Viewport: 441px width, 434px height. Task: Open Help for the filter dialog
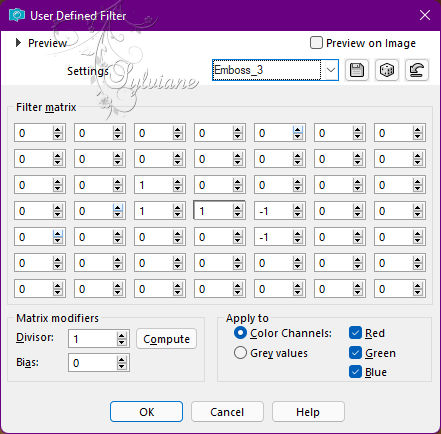tap(308, 412)
